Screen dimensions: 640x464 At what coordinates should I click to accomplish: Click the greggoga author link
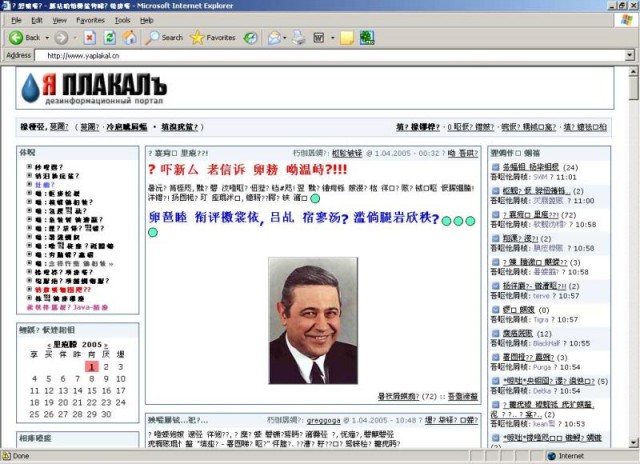click(323, 420)
